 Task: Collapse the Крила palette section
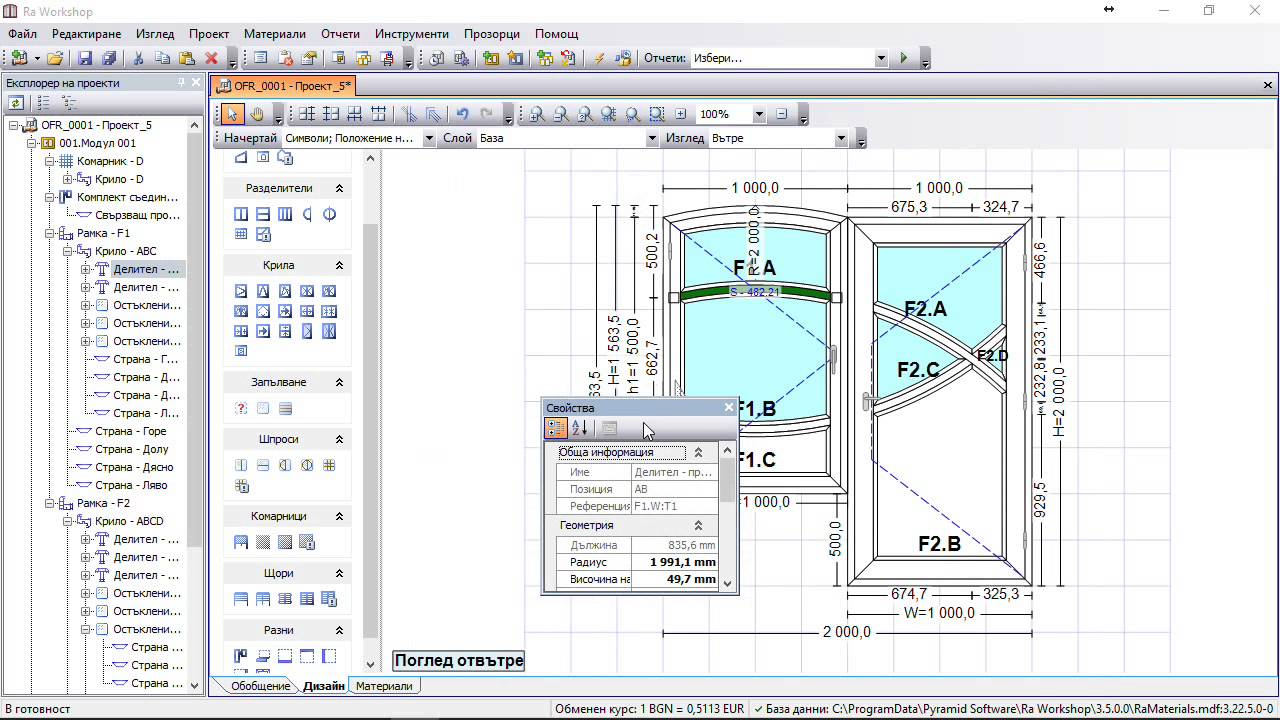(x=339, y=265)
